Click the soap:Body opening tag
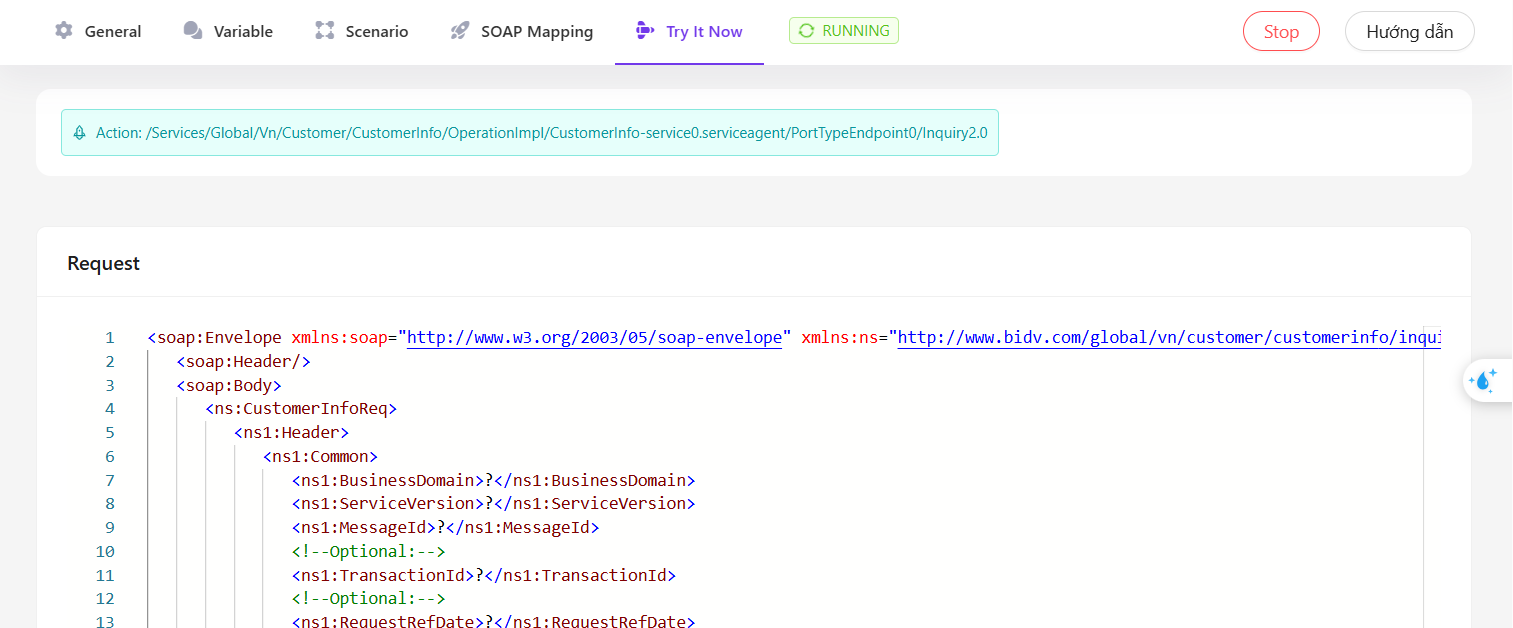This screenshot has height=628, width=1513. [x=229, y=385]
